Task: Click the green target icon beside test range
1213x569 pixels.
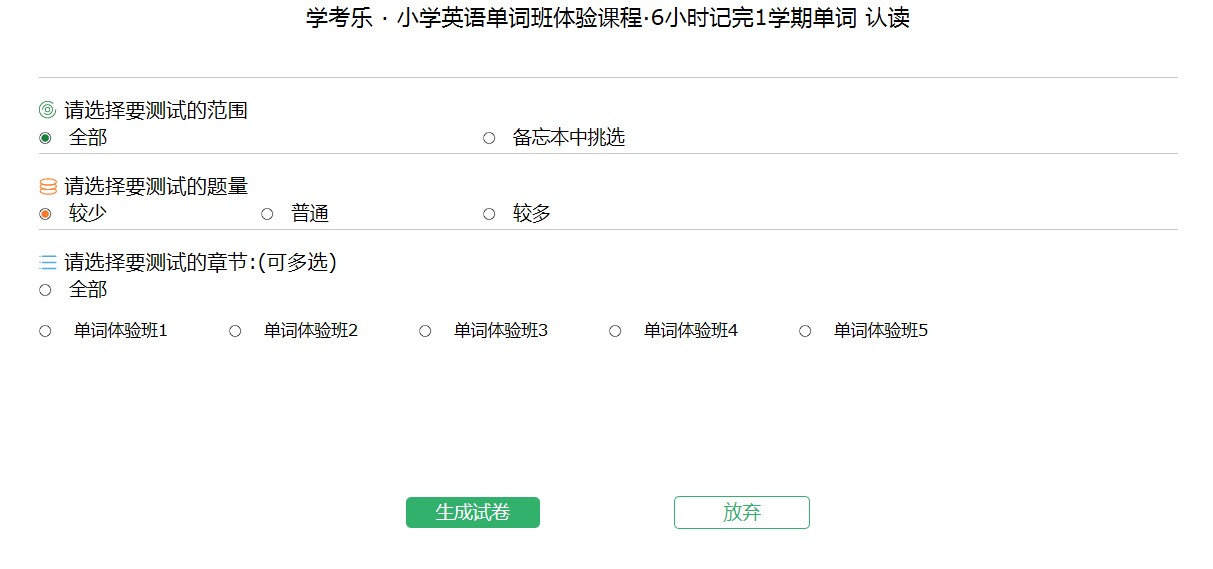Action: [x=47, y=110]
